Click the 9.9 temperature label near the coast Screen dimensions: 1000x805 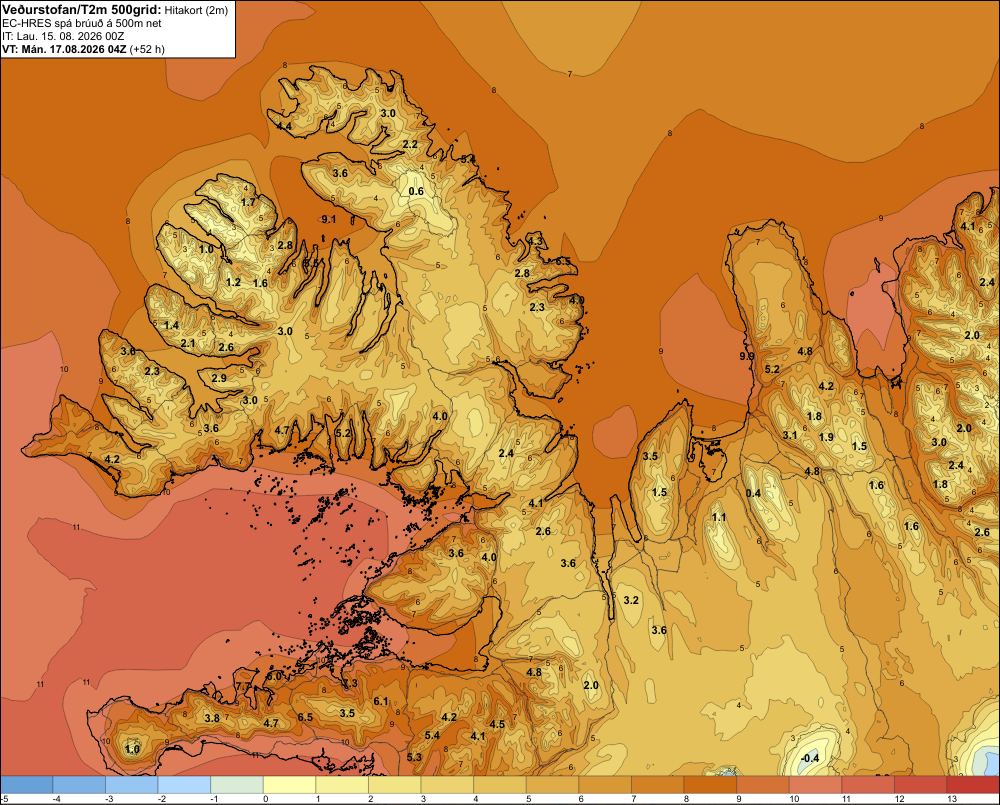[747, 356]
